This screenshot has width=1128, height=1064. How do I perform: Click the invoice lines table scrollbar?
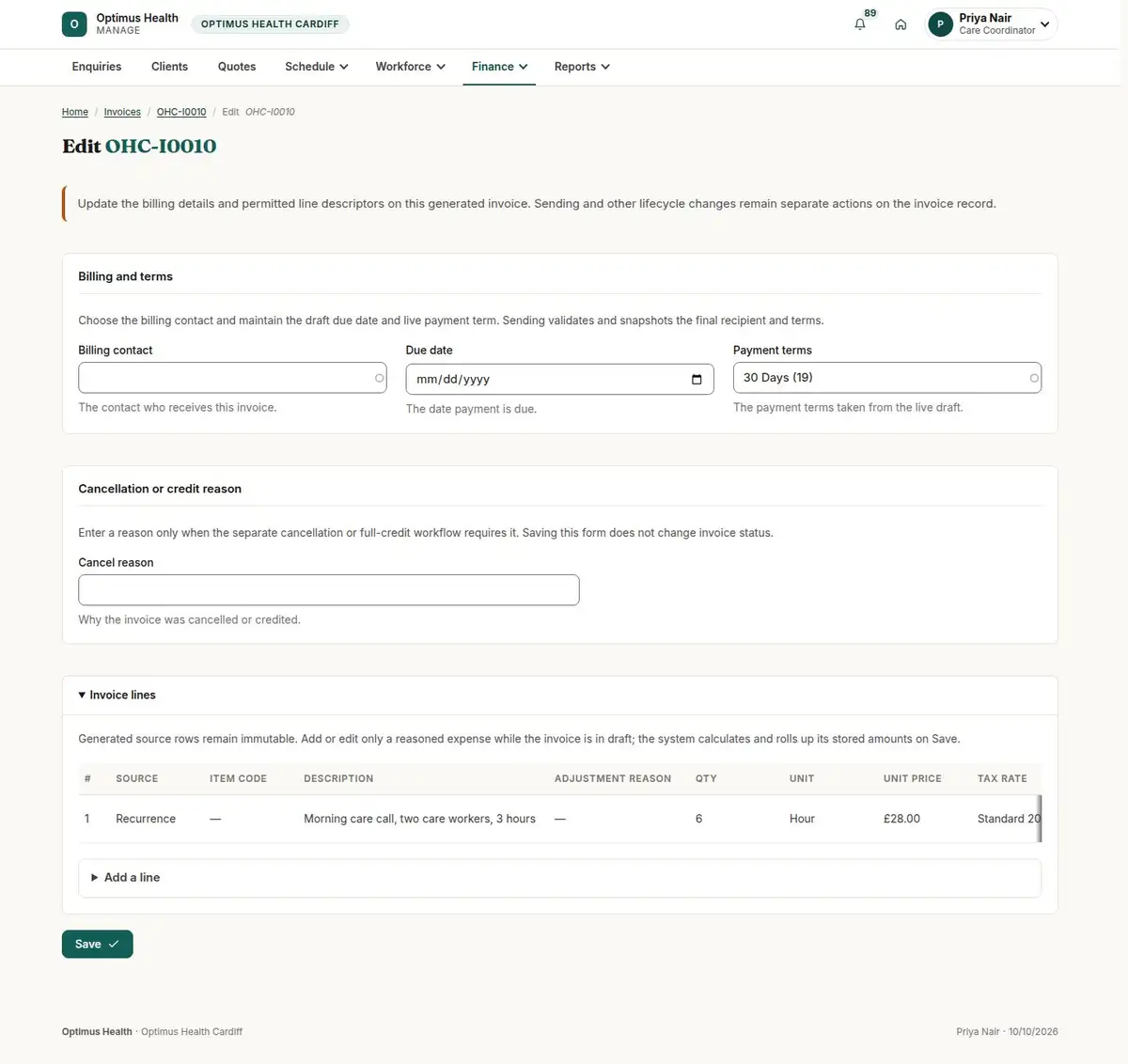(x=1040, y=819)
